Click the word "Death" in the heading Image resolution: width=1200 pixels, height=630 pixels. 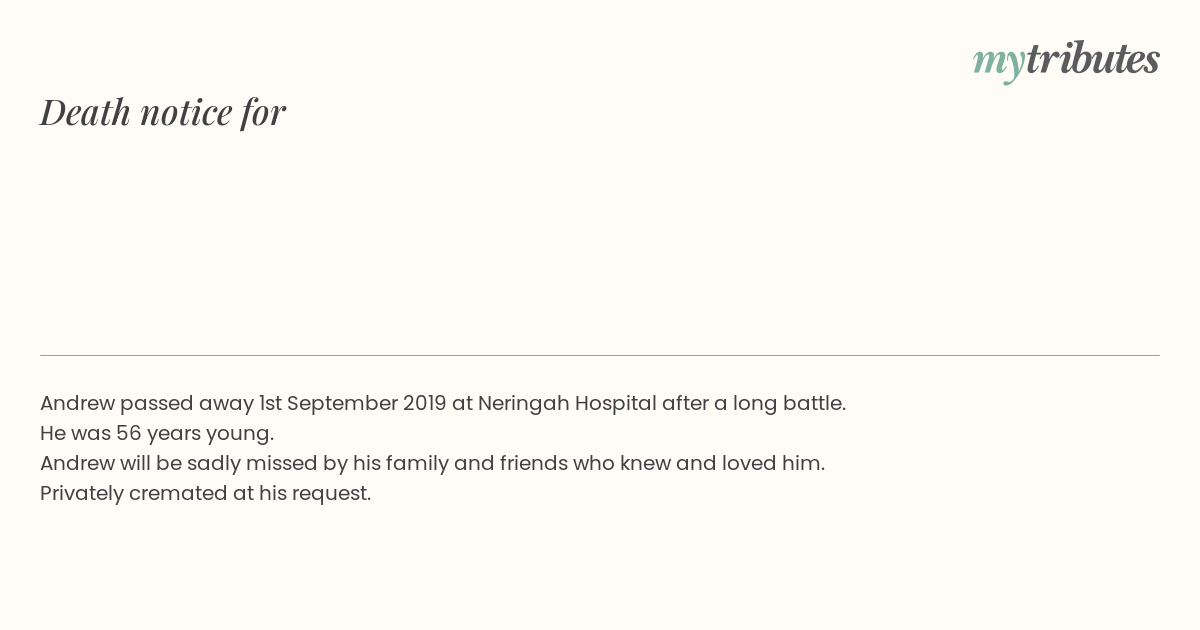click(86, 112)
